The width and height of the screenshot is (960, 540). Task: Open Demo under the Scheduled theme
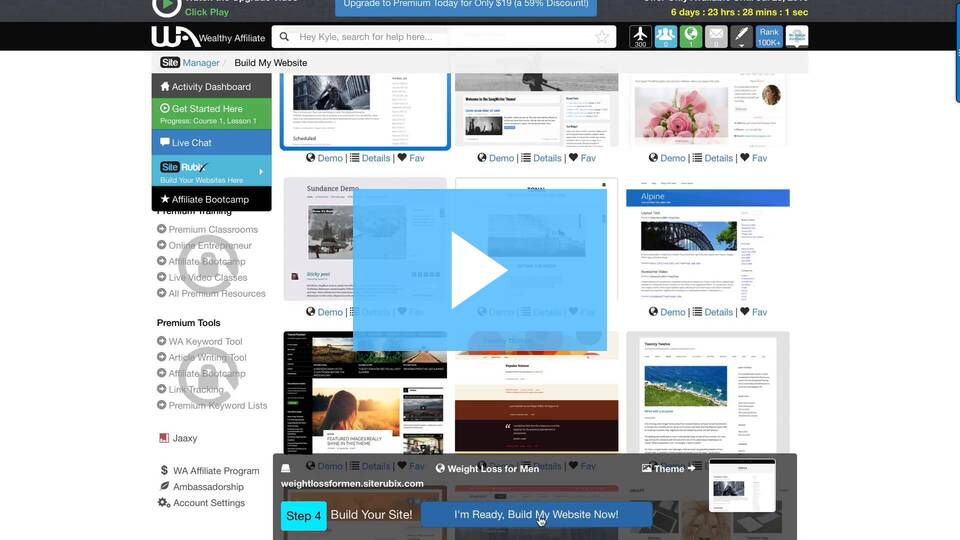tap(324, 158)
